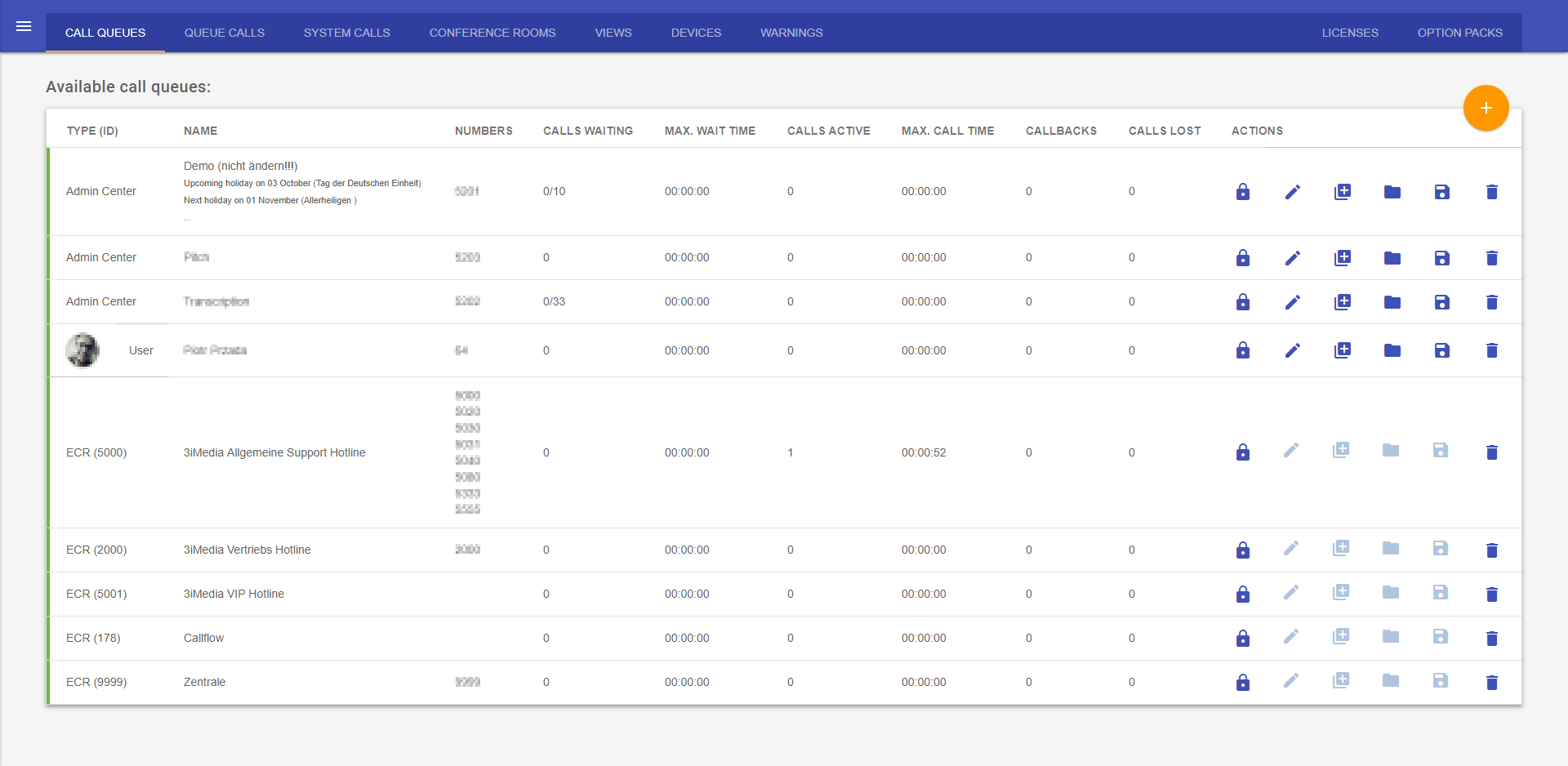Open the Devices tab
1568x766 pixels.
tap(696, 33)
